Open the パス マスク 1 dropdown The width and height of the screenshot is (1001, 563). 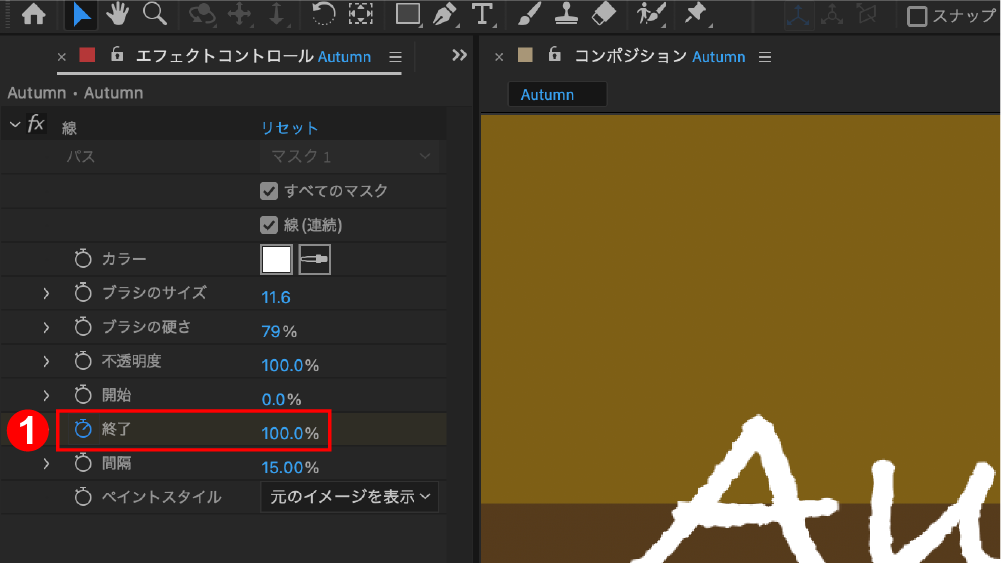349,156
